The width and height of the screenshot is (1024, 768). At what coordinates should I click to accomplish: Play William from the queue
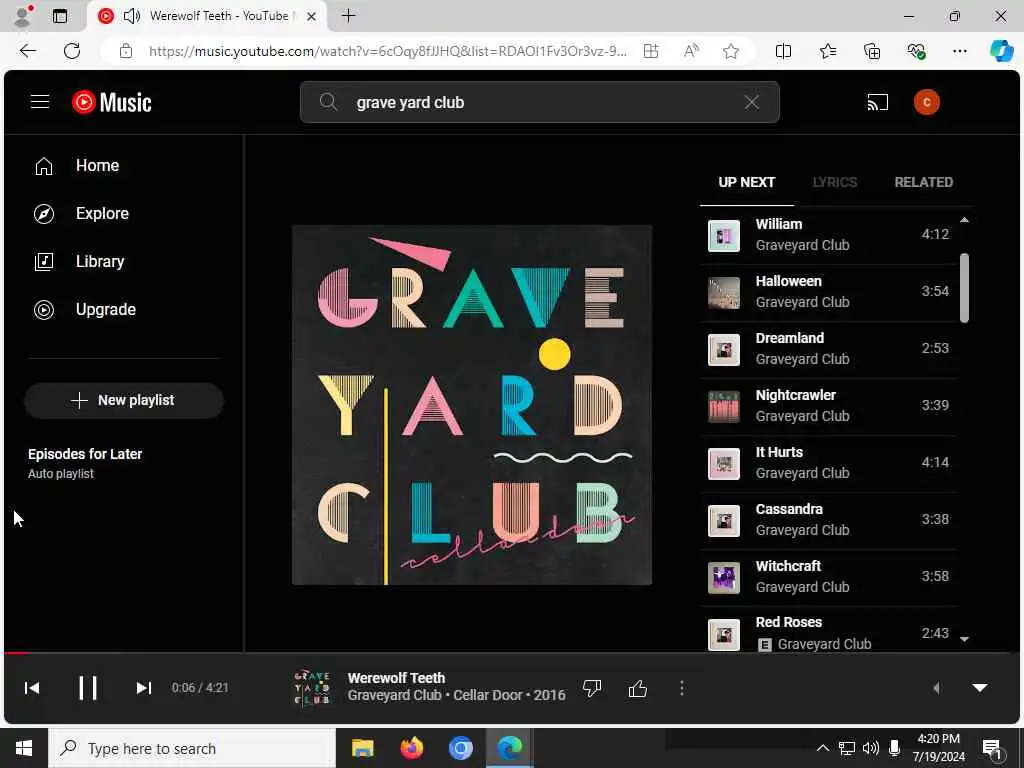[828, 235]
